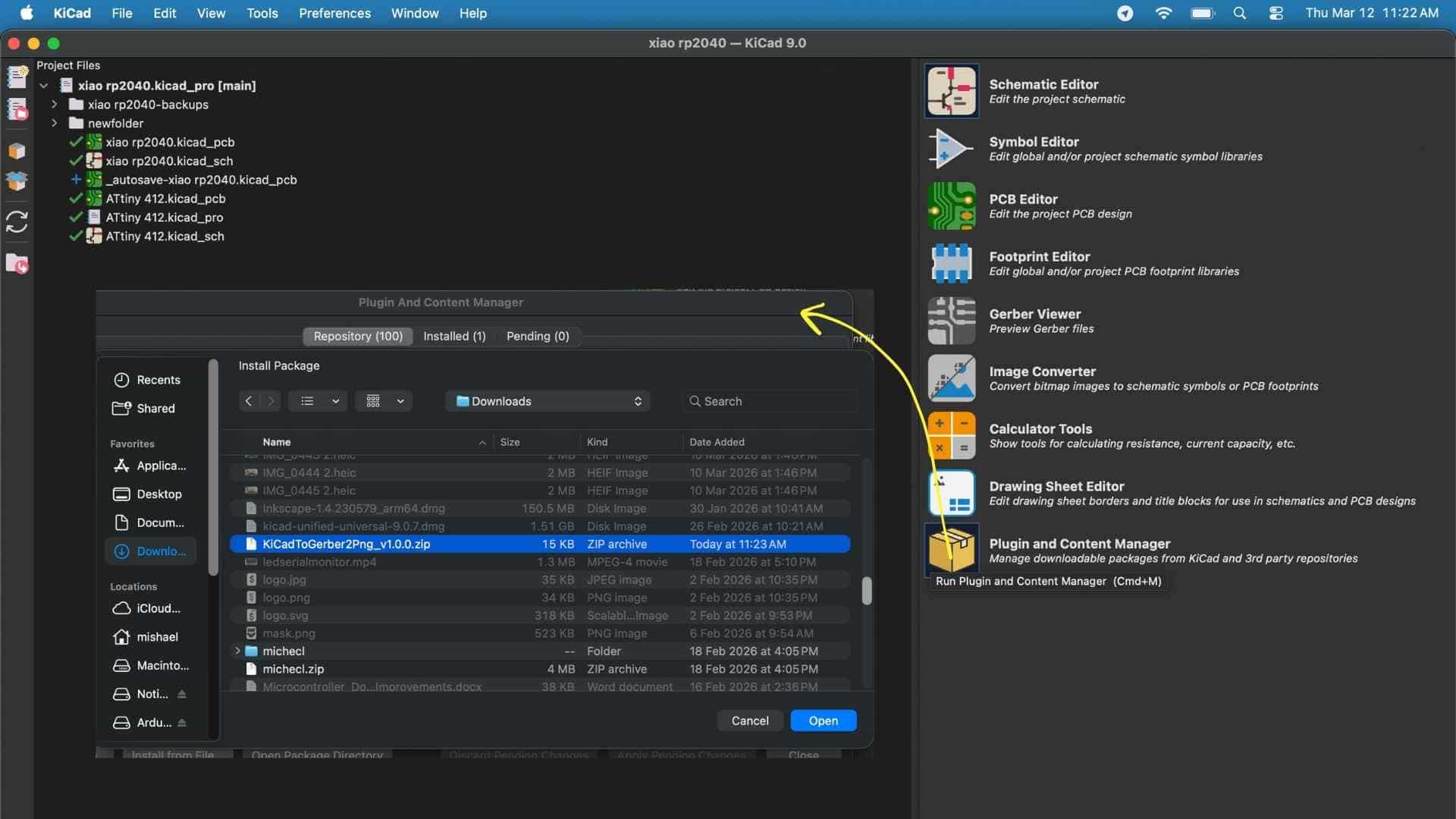Open the Preferences menu
Viewport: 1456px width, 819px height.
click(x=334, y=13)
